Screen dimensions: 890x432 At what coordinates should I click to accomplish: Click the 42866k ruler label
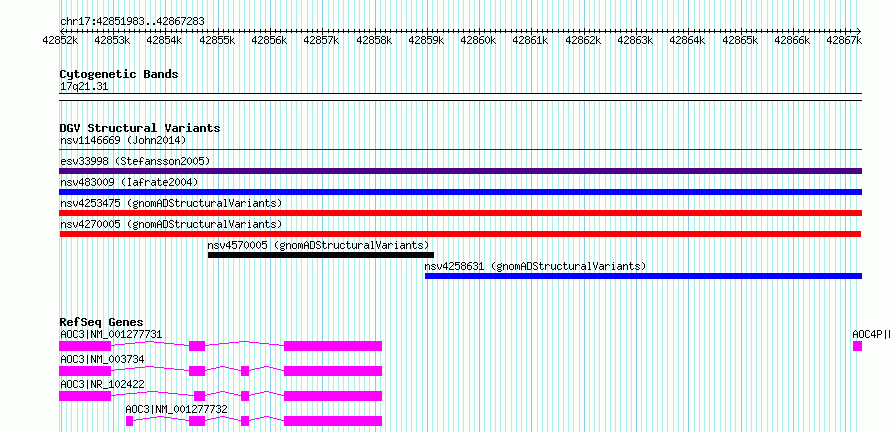click(792, 40)
